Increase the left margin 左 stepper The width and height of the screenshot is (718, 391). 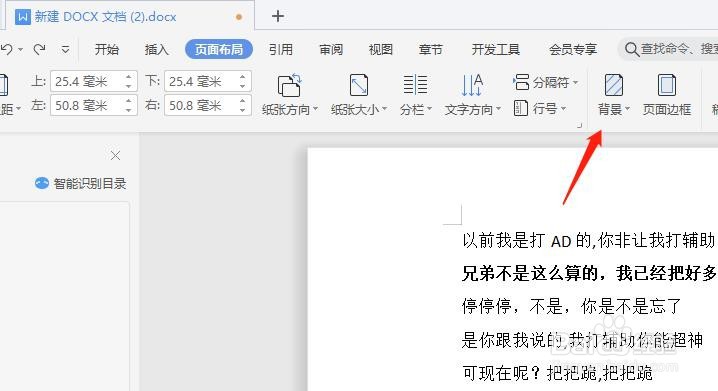[129, 101]
